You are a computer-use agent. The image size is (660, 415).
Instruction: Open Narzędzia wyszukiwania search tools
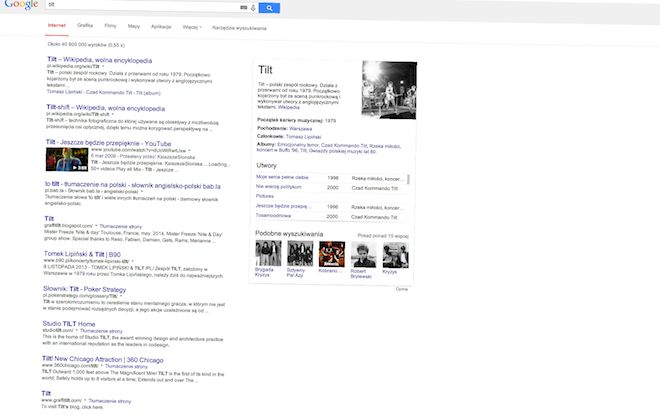pyautogui.click(x=239, y=28)
